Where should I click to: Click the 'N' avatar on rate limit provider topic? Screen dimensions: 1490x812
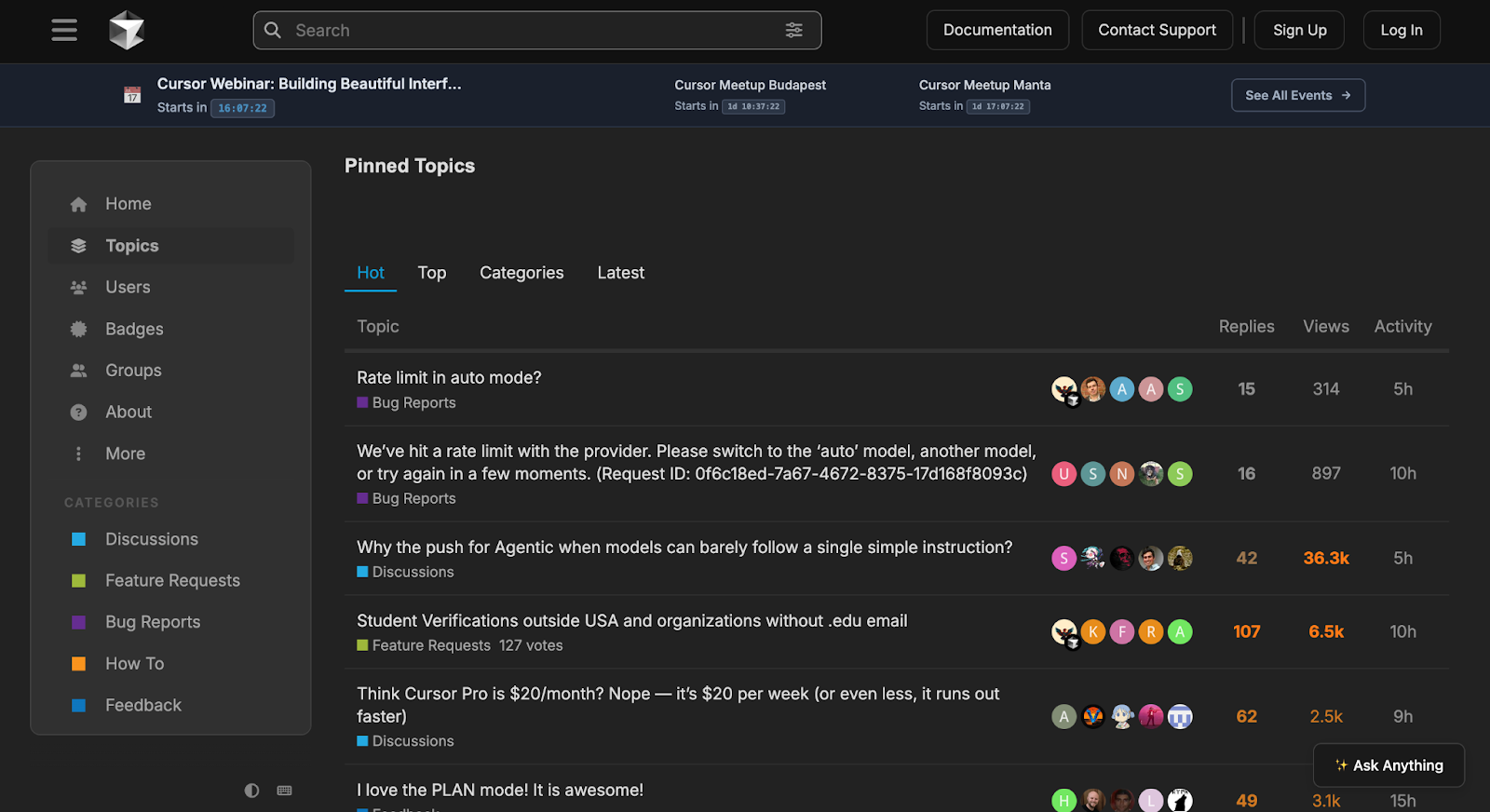click(x=1122, y=474)
